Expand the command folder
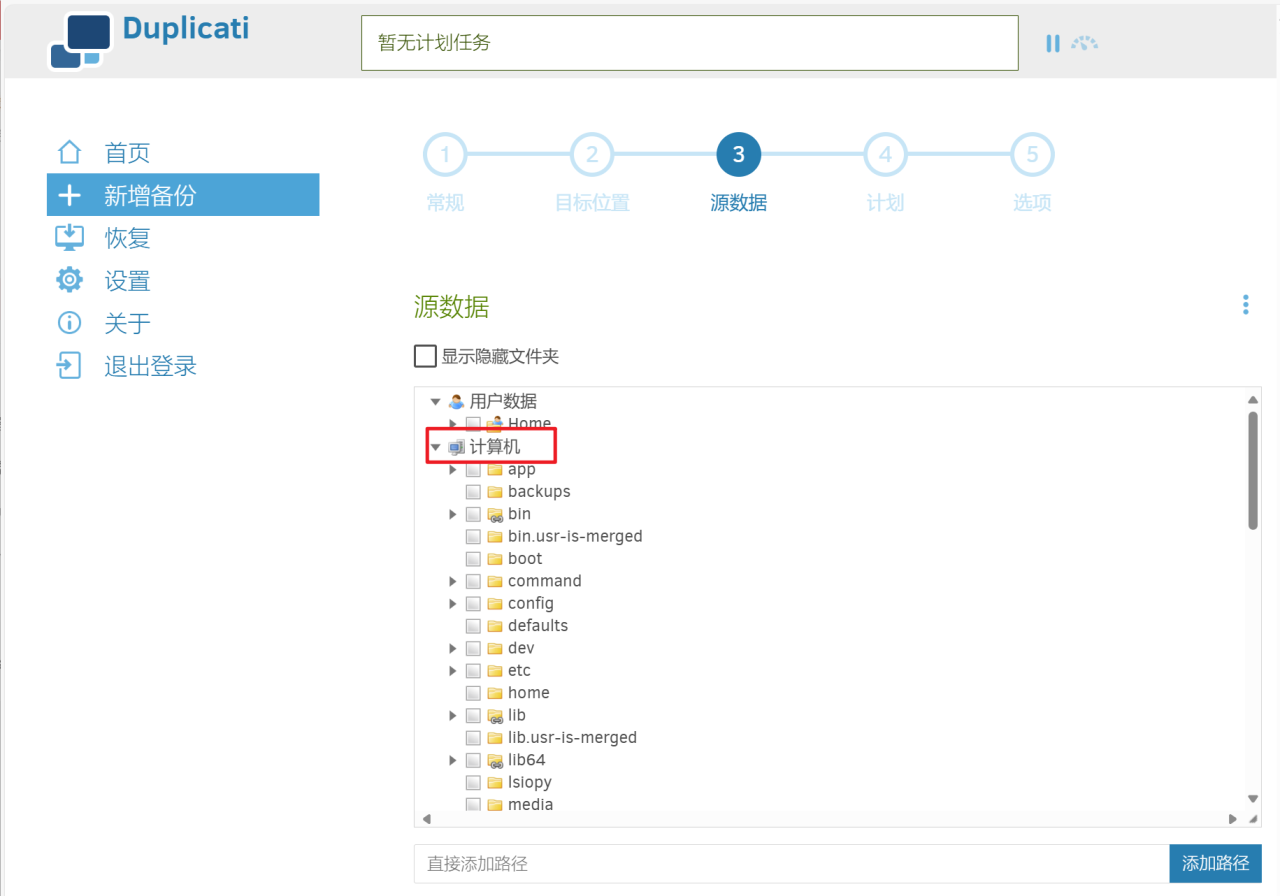This screenshot has height=896, width=1280. coord(453,581)
